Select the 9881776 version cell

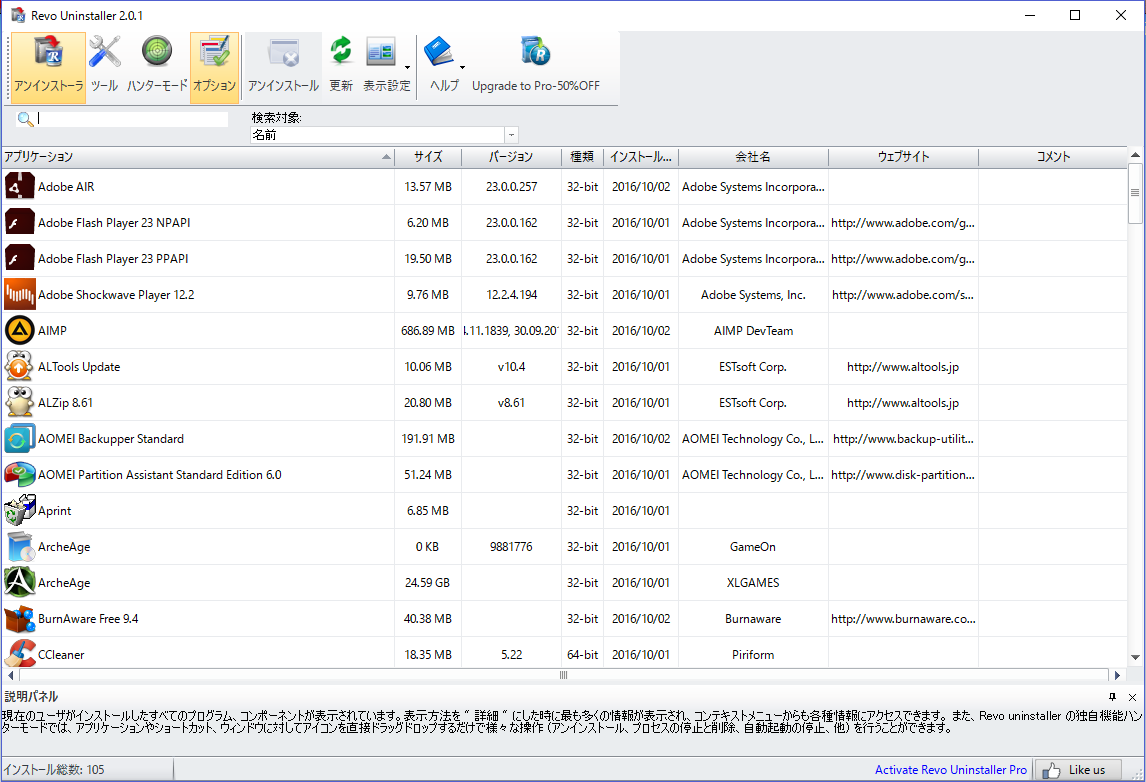click(x=511, y=547)
